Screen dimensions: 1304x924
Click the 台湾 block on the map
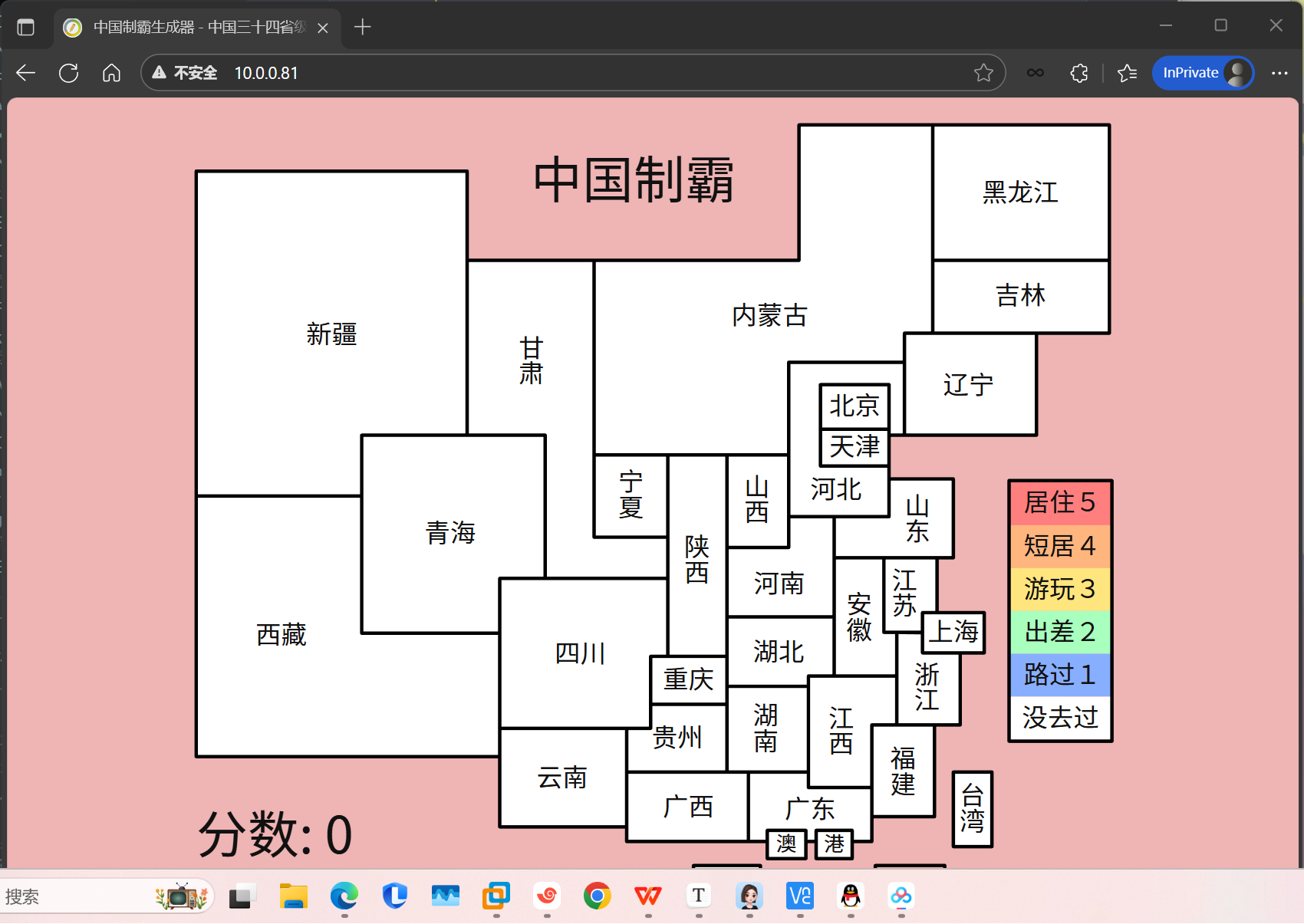coord(973,809)
